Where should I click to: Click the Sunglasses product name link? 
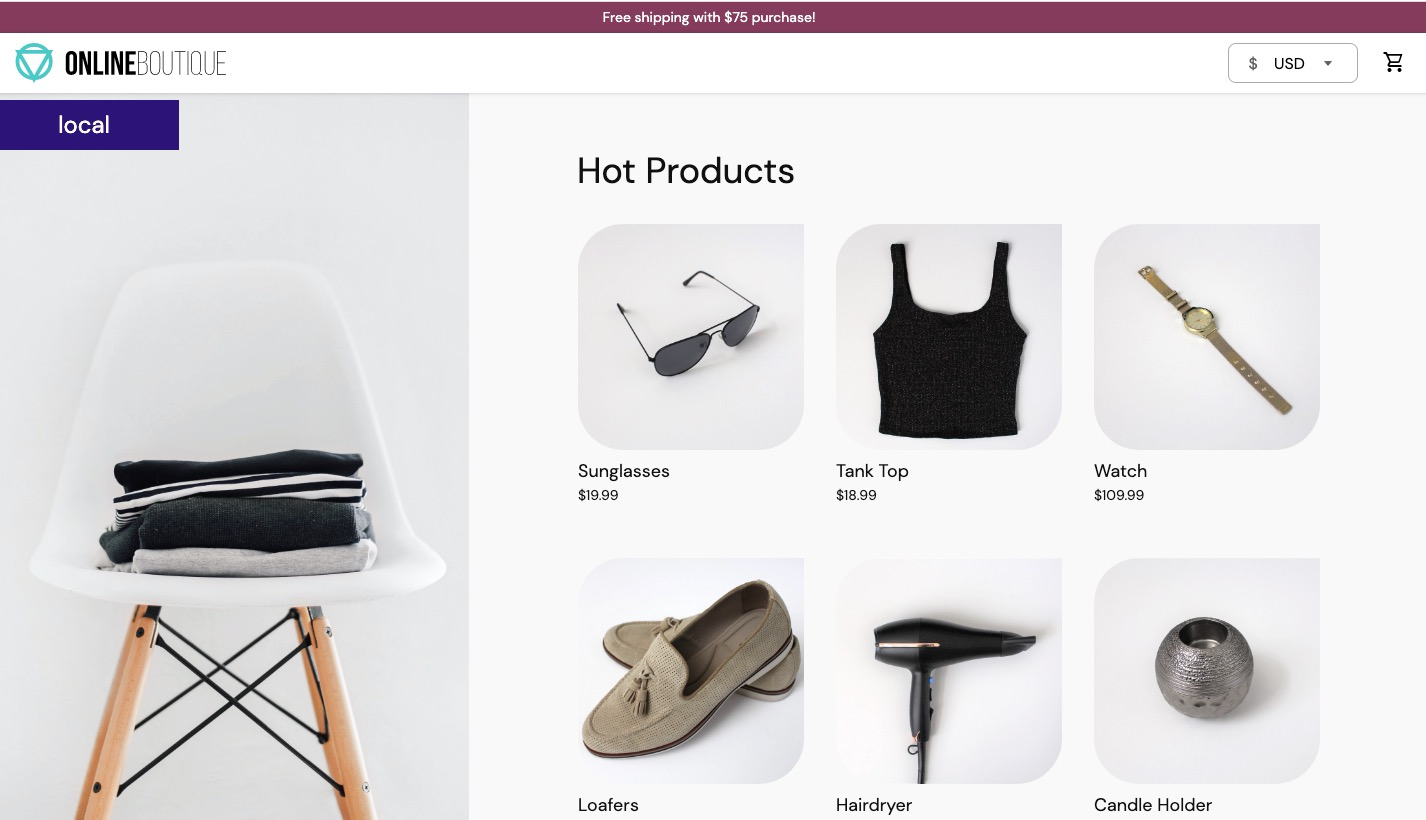tap(624, 471)
